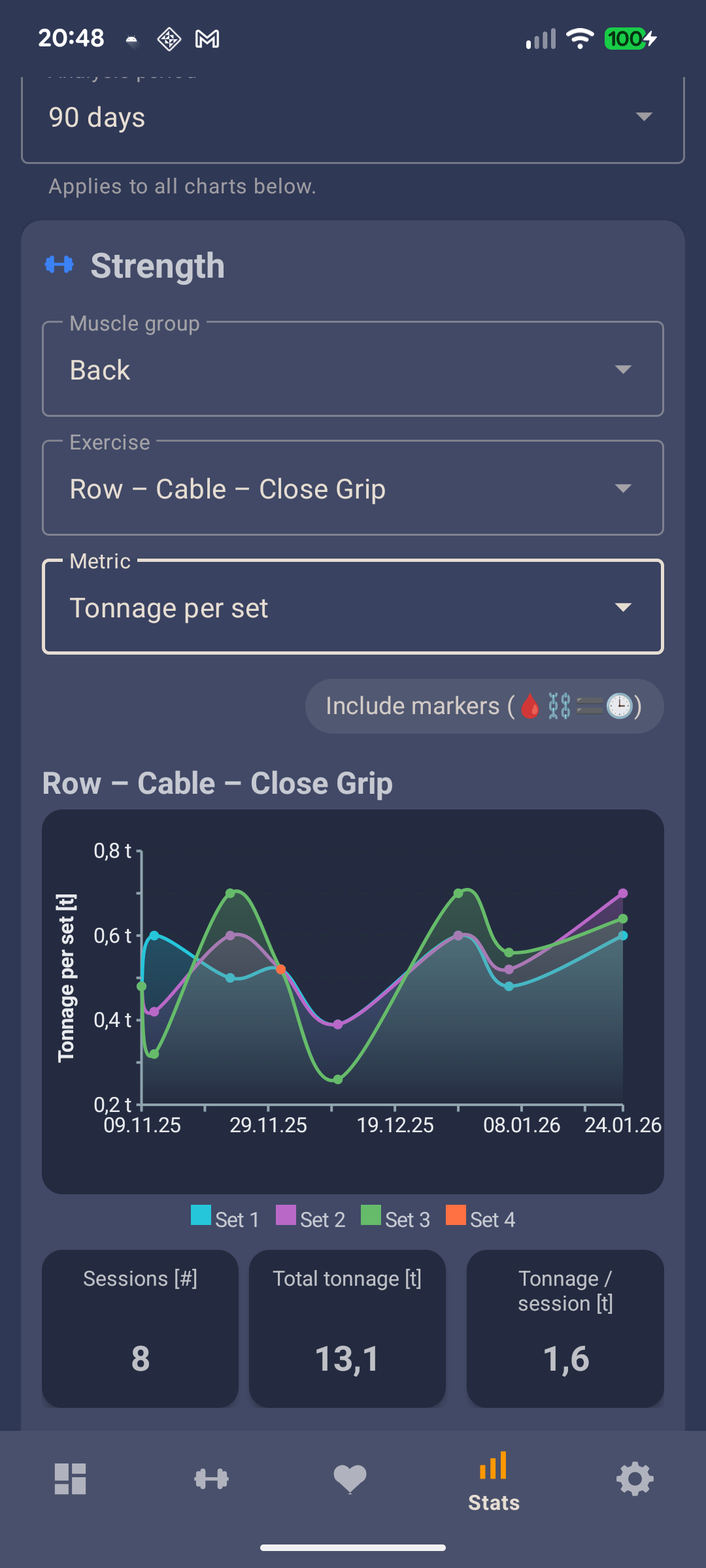
Task: Open the heart health section from bottom navigation
Action: pyautogui.click(x=351, y=1479)
